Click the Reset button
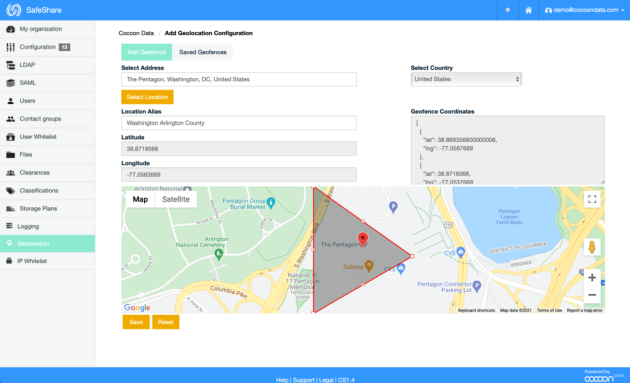Screen dimensions: 630x383 [x=166, y=322]
